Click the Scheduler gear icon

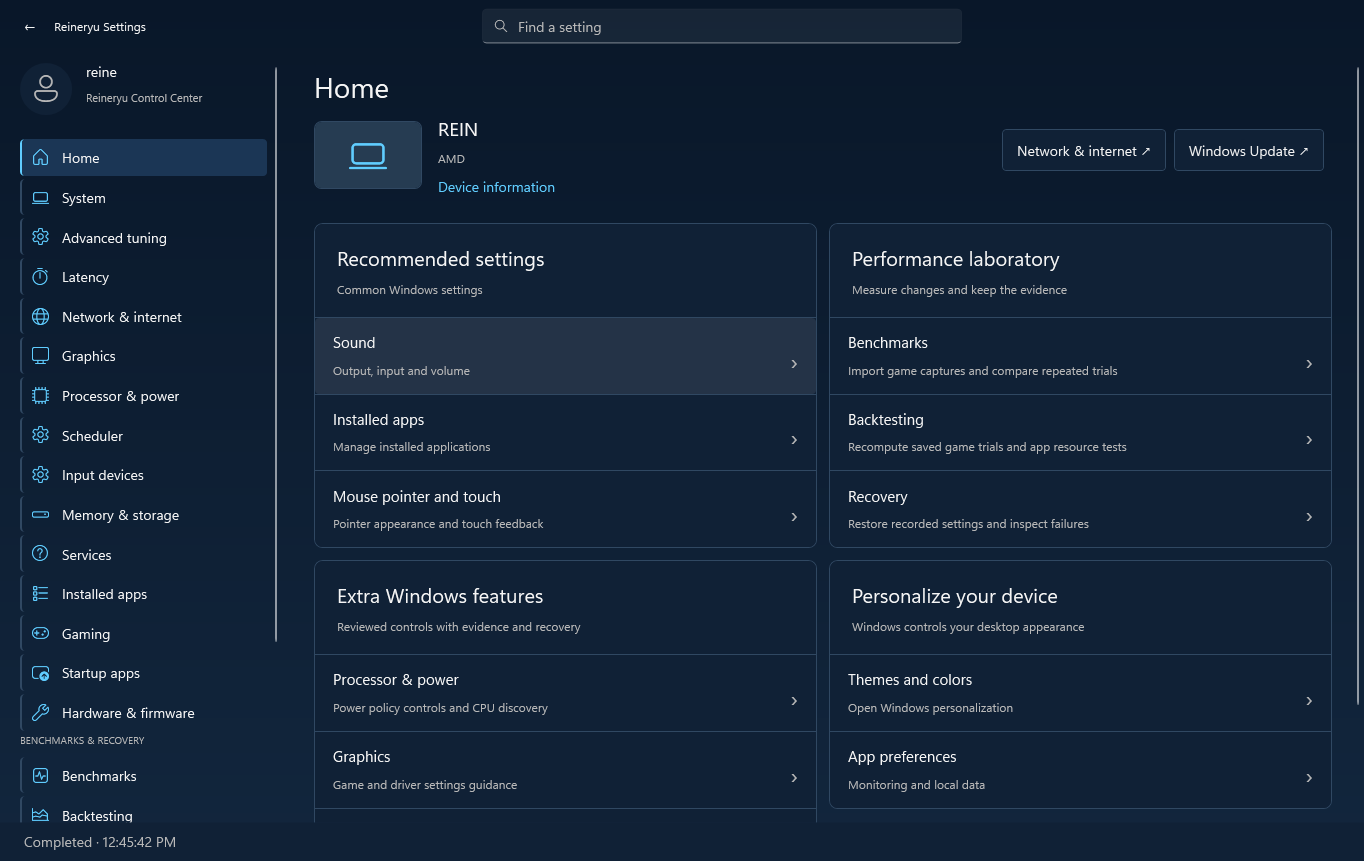[41, 436]
